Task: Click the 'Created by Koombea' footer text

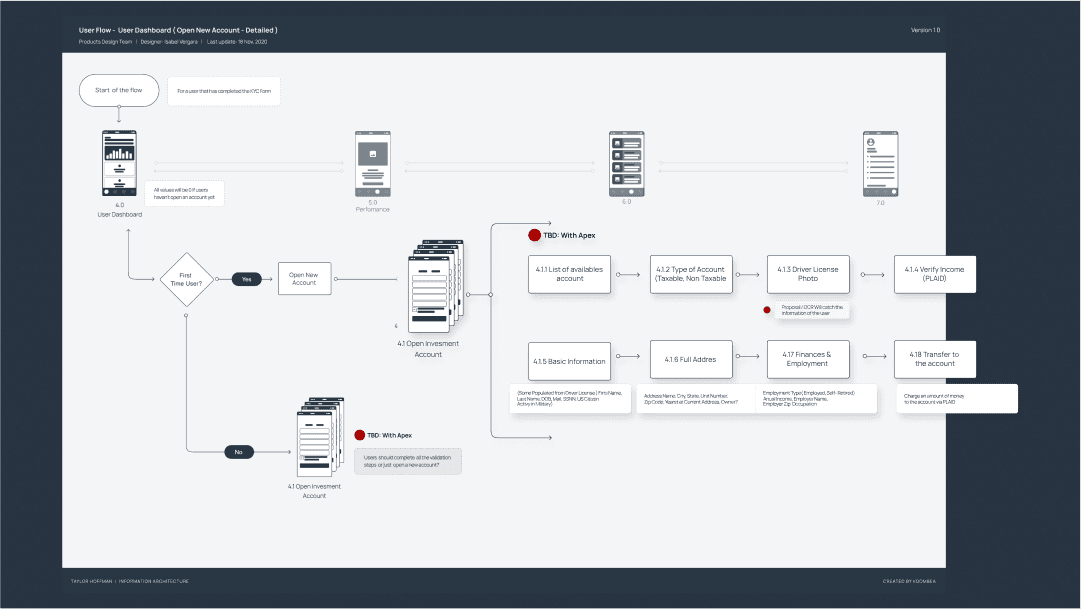Action: [x=909, y=581]
